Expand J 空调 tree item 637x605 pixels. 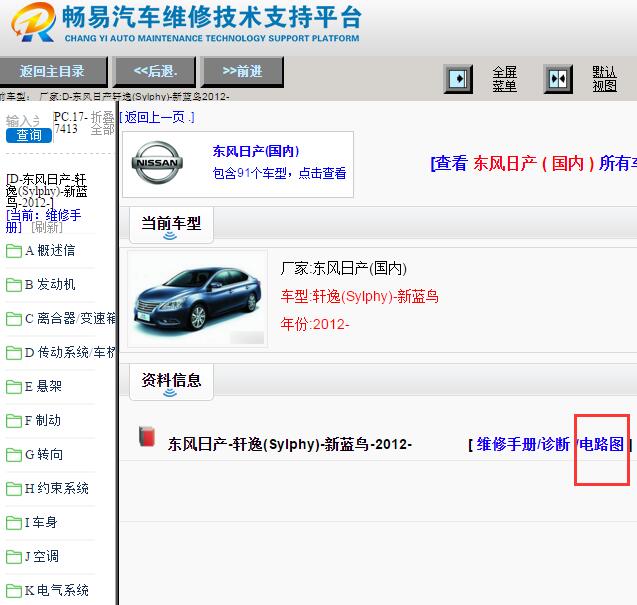[x=42, y=556]
